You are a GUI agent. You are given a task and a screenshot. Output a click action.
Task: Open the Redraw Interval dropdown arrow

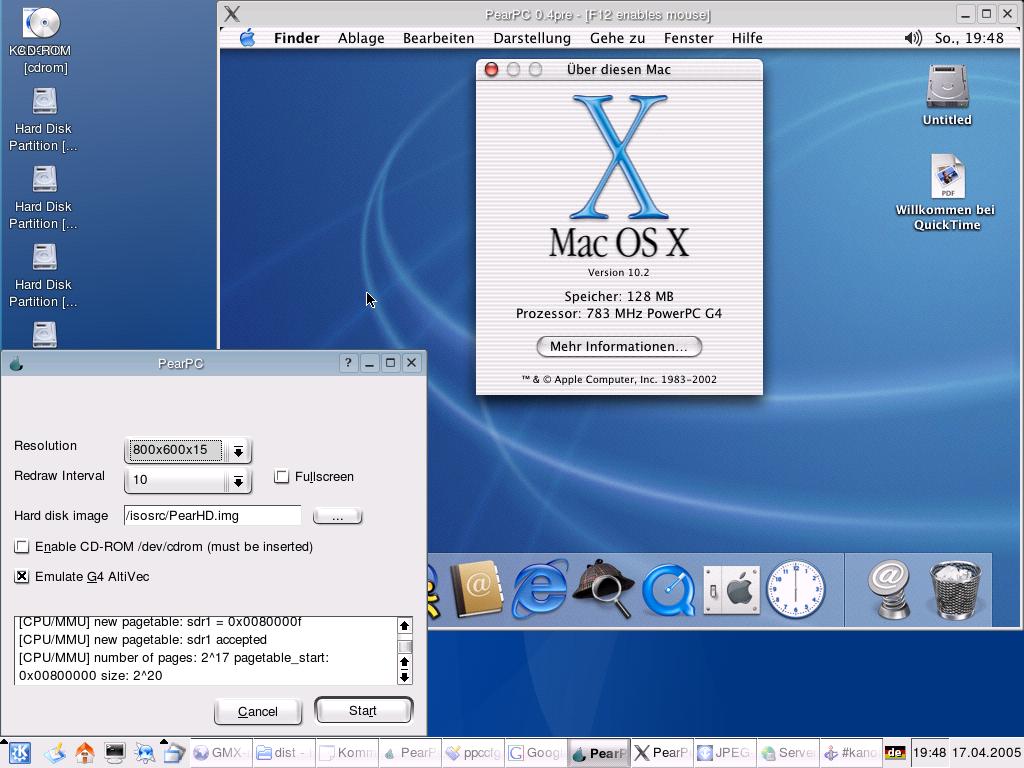[238, 481]
